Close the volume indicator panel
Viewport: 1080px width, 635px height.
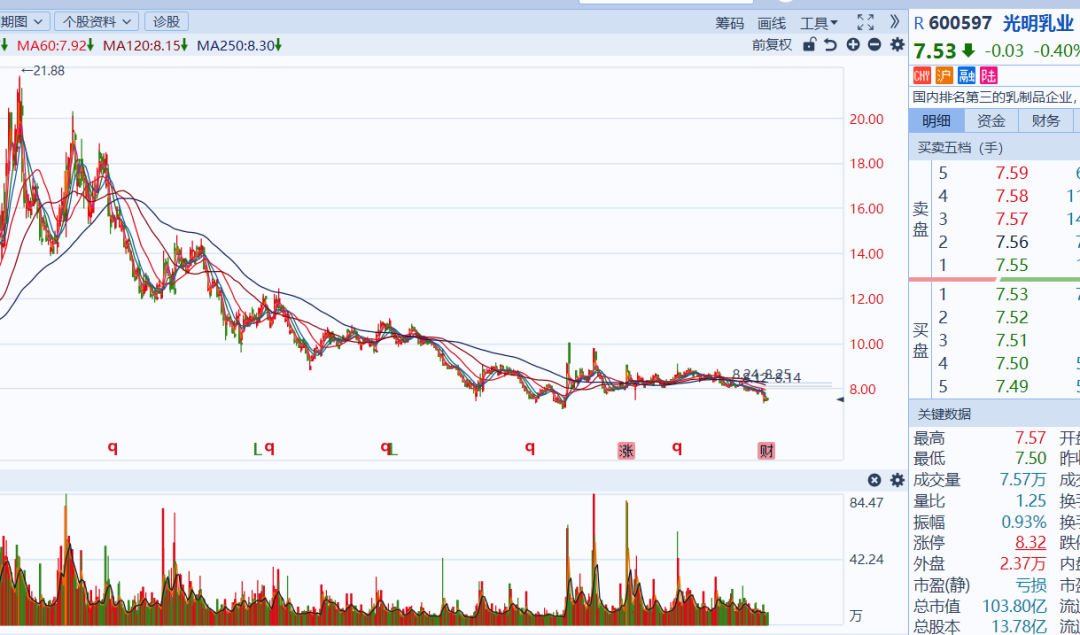point(874,480)
